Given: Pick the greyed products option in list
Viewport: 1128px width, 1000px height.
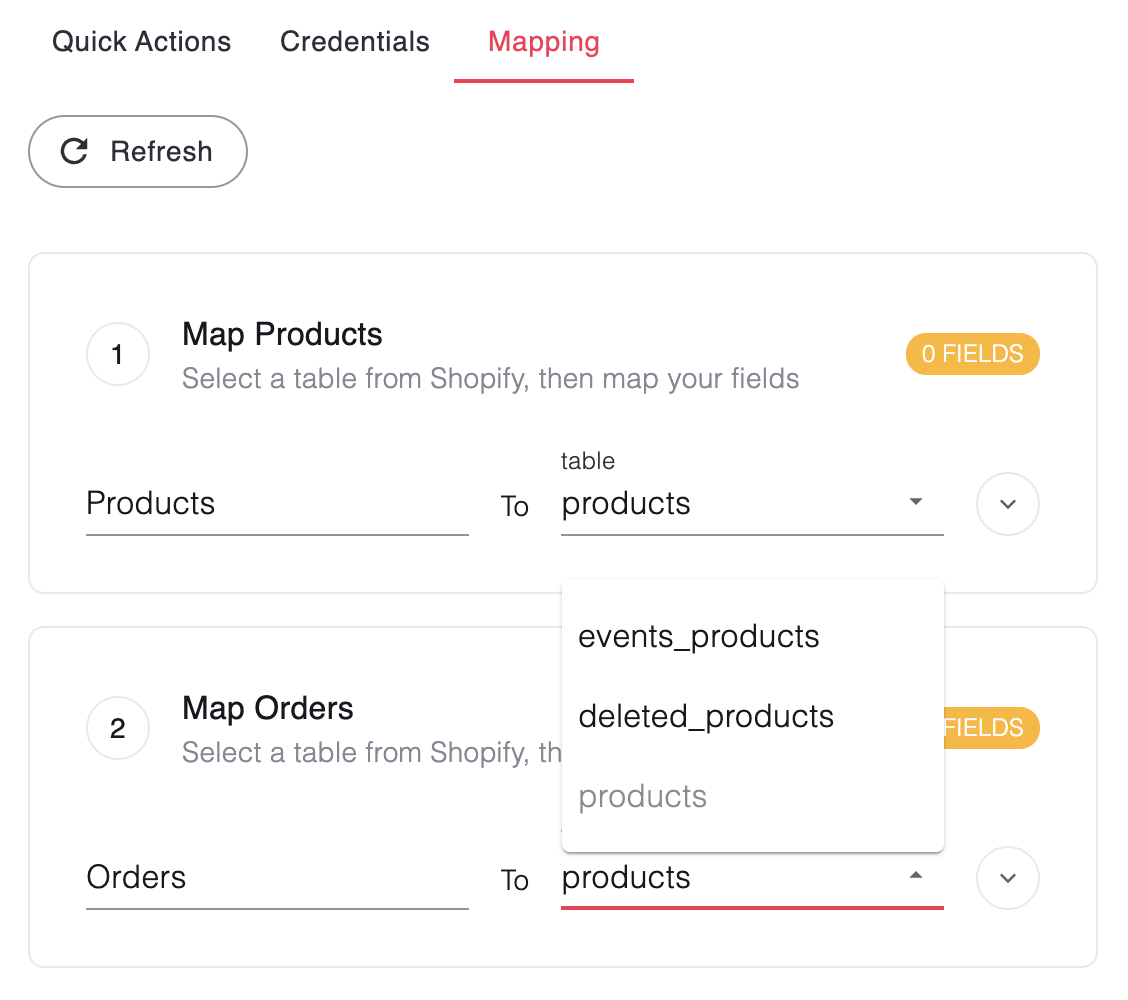Looking at the screenshot, I should (643, 797).
